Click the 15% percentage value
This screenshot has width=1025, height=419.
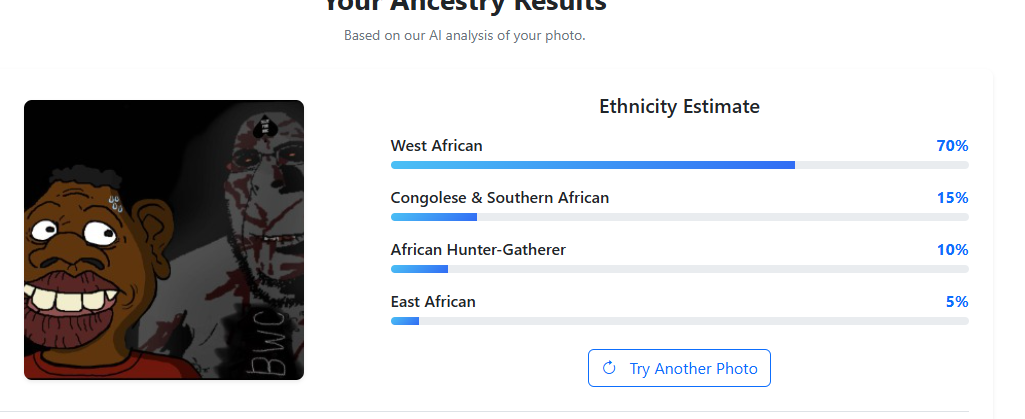(952, 198)
